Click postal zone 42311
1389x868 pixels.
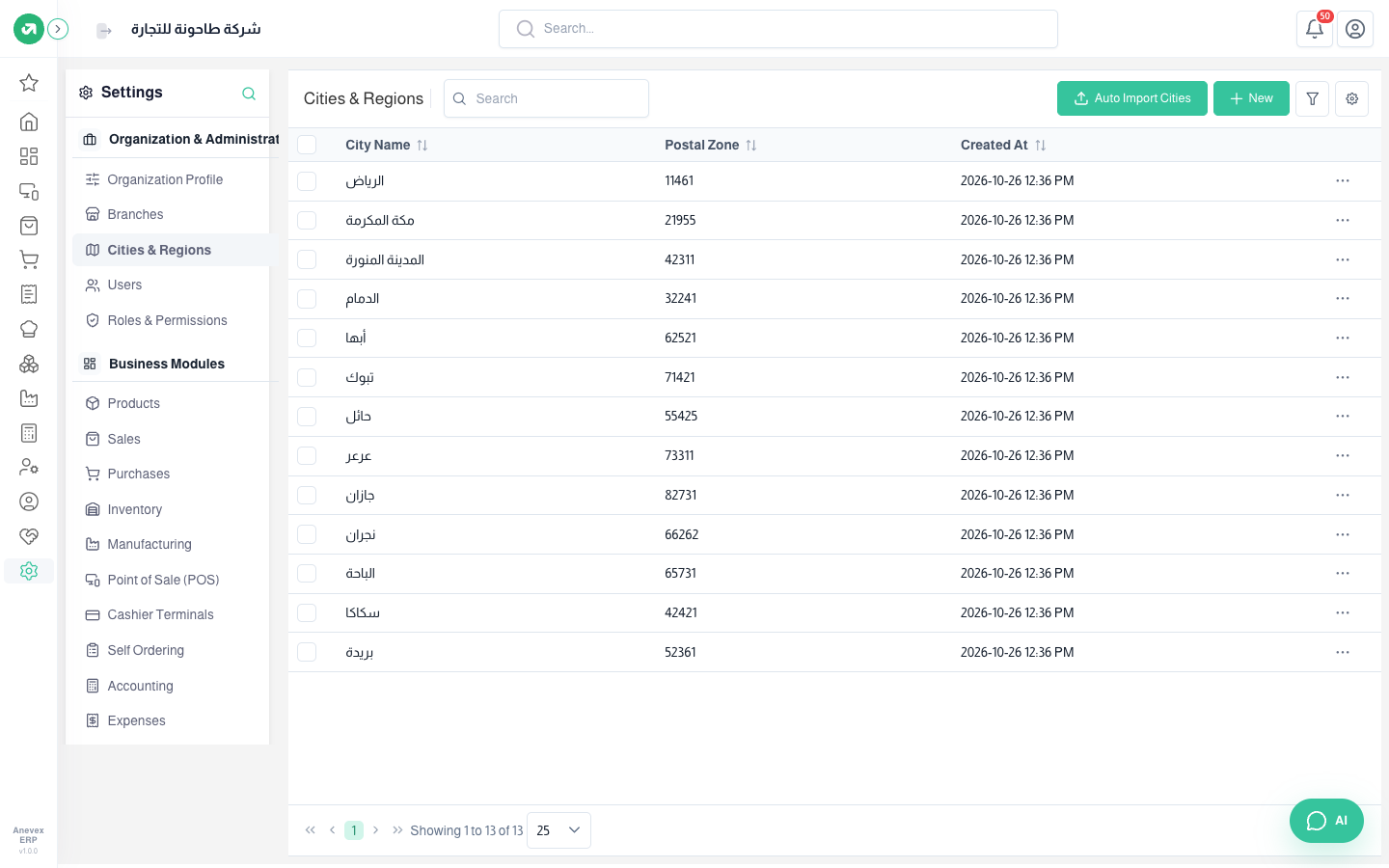pyautogui.click(x=680, y=259)
